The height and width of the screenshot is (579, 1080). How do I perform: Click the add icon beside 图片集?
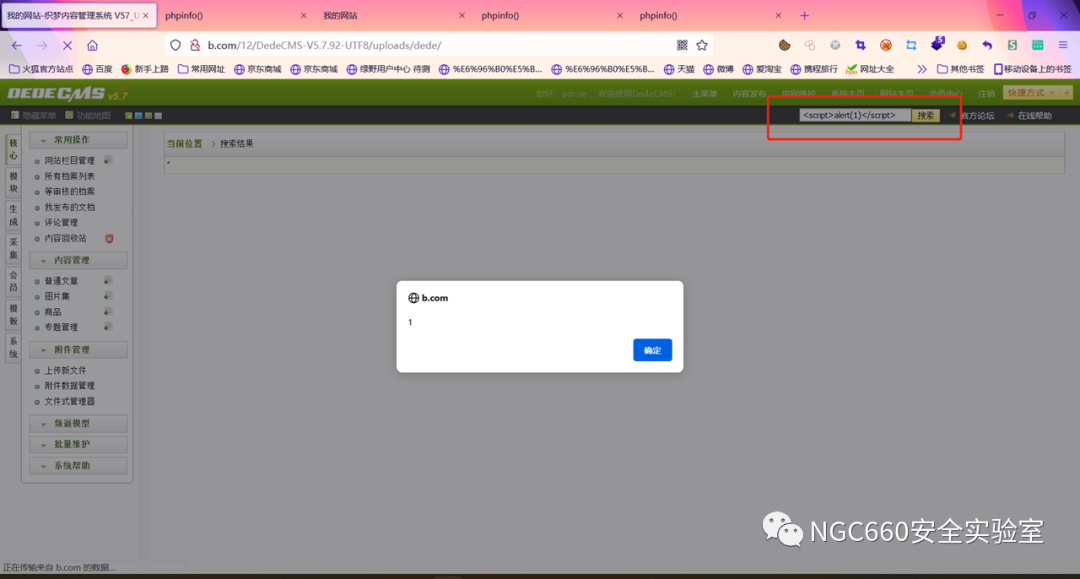pyautogui.click(x=107, y=296)
